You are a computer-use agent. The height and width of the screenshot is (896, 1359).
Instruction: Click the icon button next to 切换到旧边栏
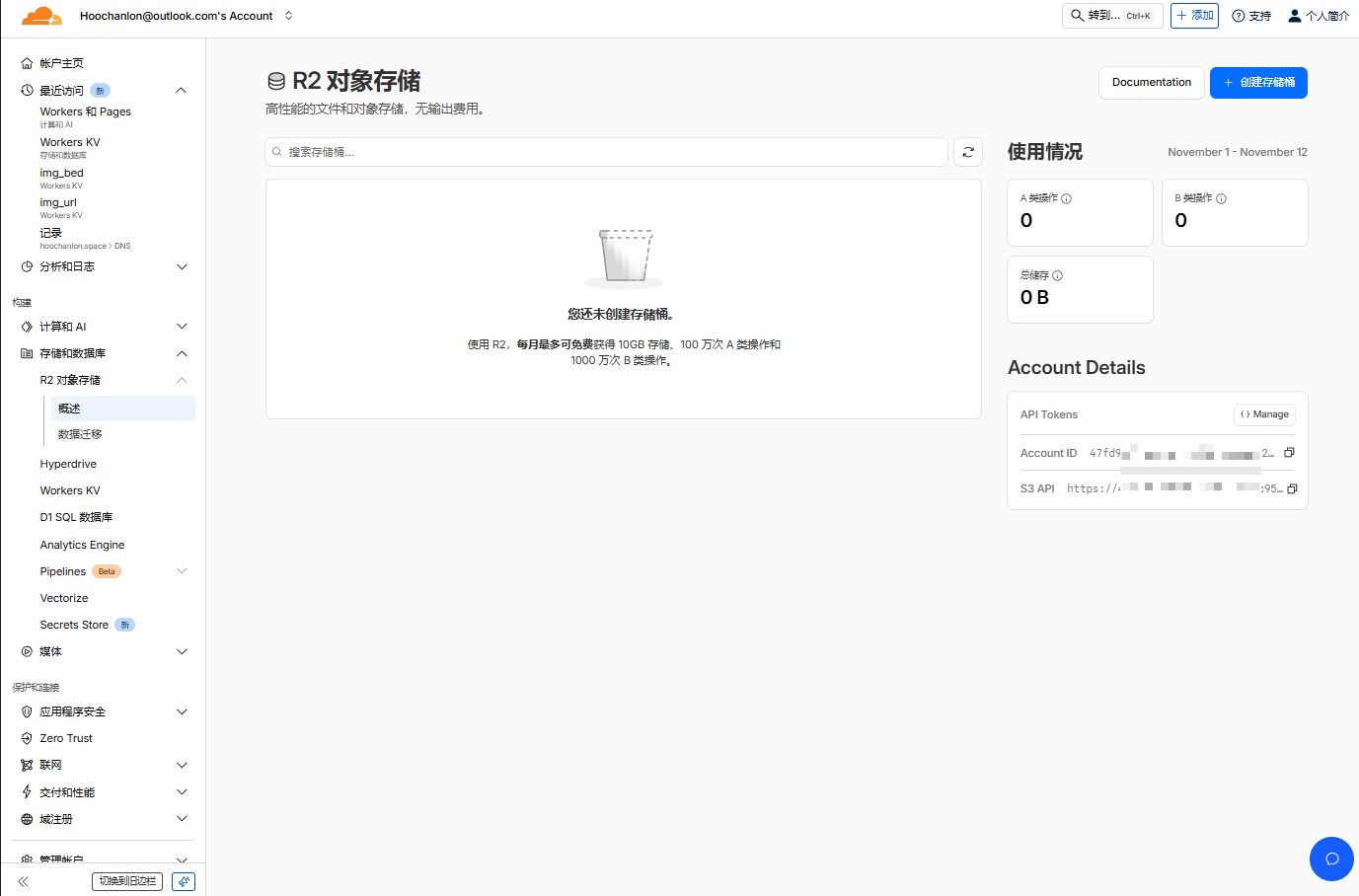point(184,881)
